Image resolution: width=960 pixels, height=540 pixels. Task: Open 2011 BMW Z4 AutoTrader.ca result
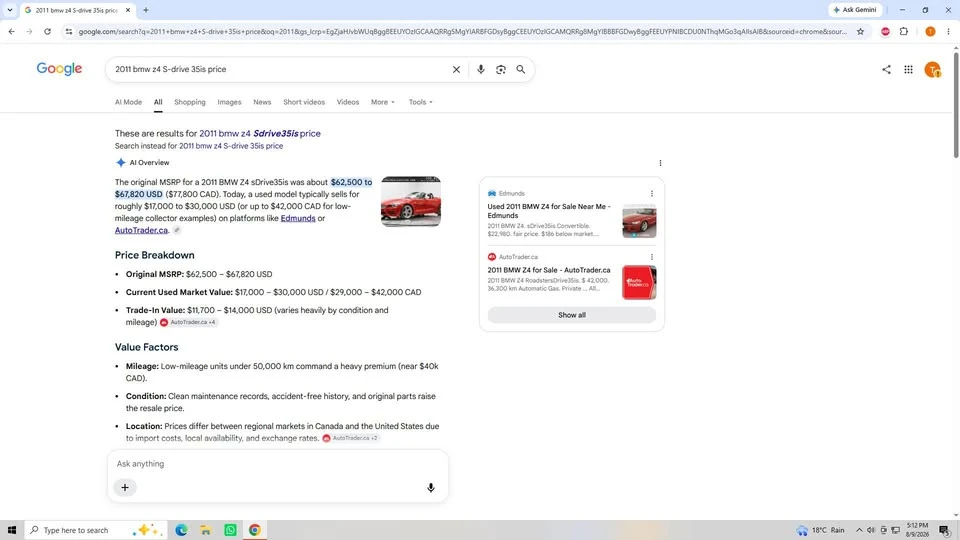click(x=549, y=270)
